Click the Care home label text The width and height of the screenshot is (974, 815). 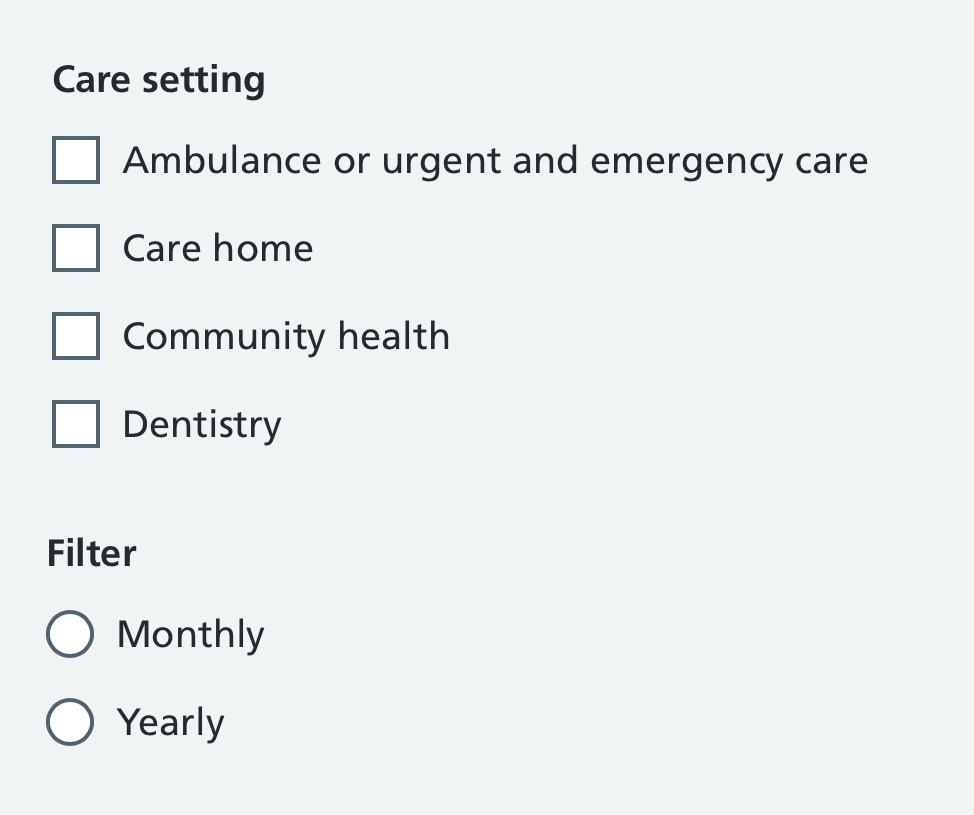click(216, 247)
